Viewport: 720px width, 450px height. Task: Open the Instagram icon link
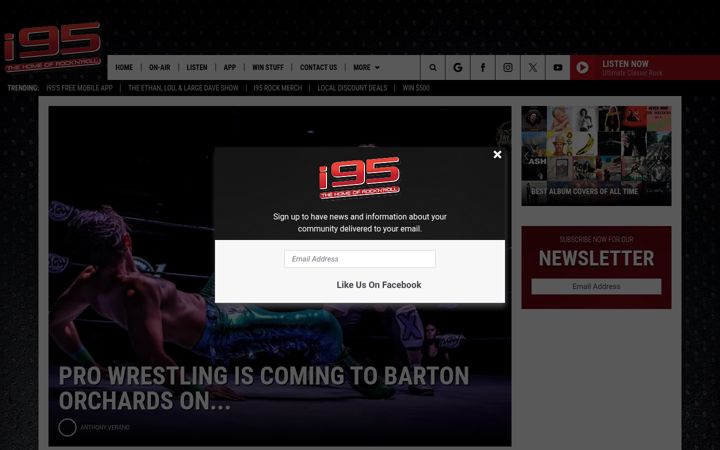pyautogui.click(x=507, y=68)
